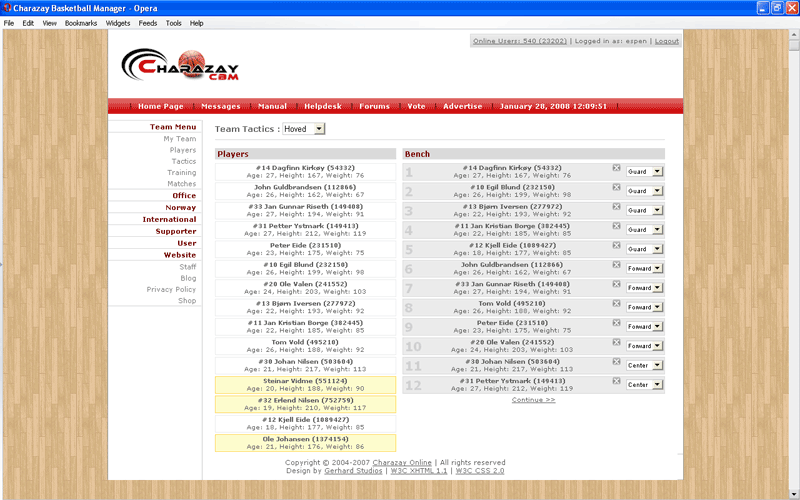Open Training in the Team Menu sidebar
The height and width of the screenshot is (500, 800).
pos(181,173)
